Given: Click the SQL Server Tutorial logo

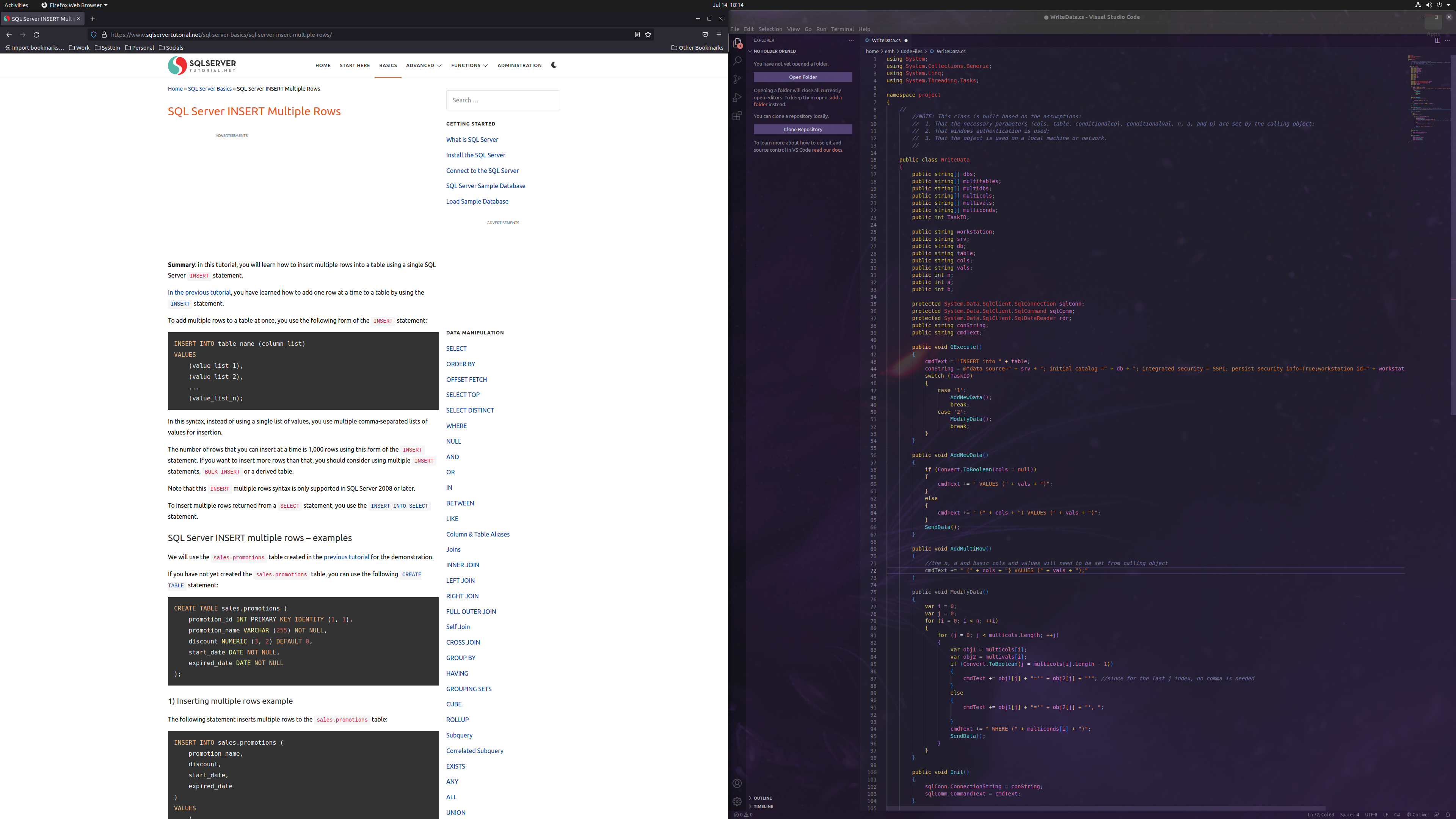Looking at the screenshot, I should point(202,66).
